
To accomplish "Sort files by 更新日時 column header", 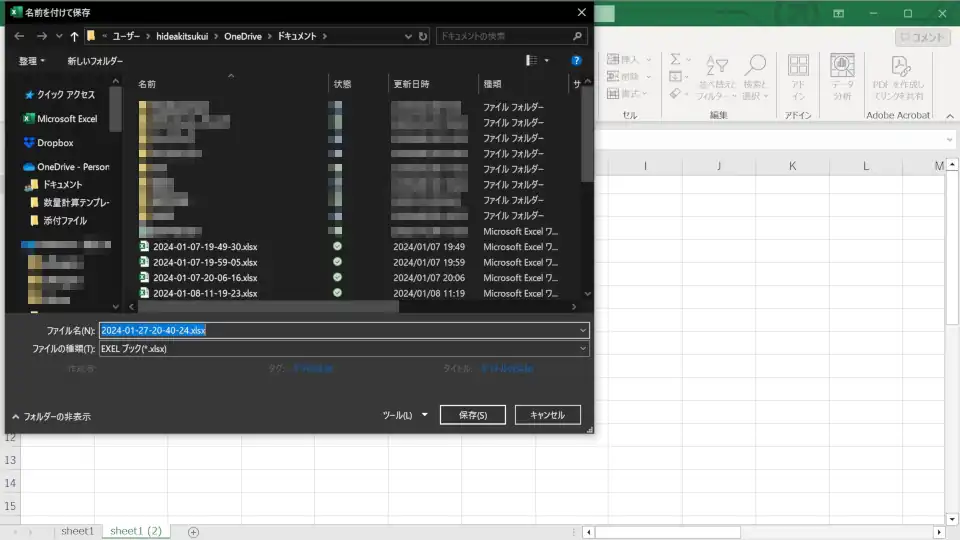I will pos(412,84).
